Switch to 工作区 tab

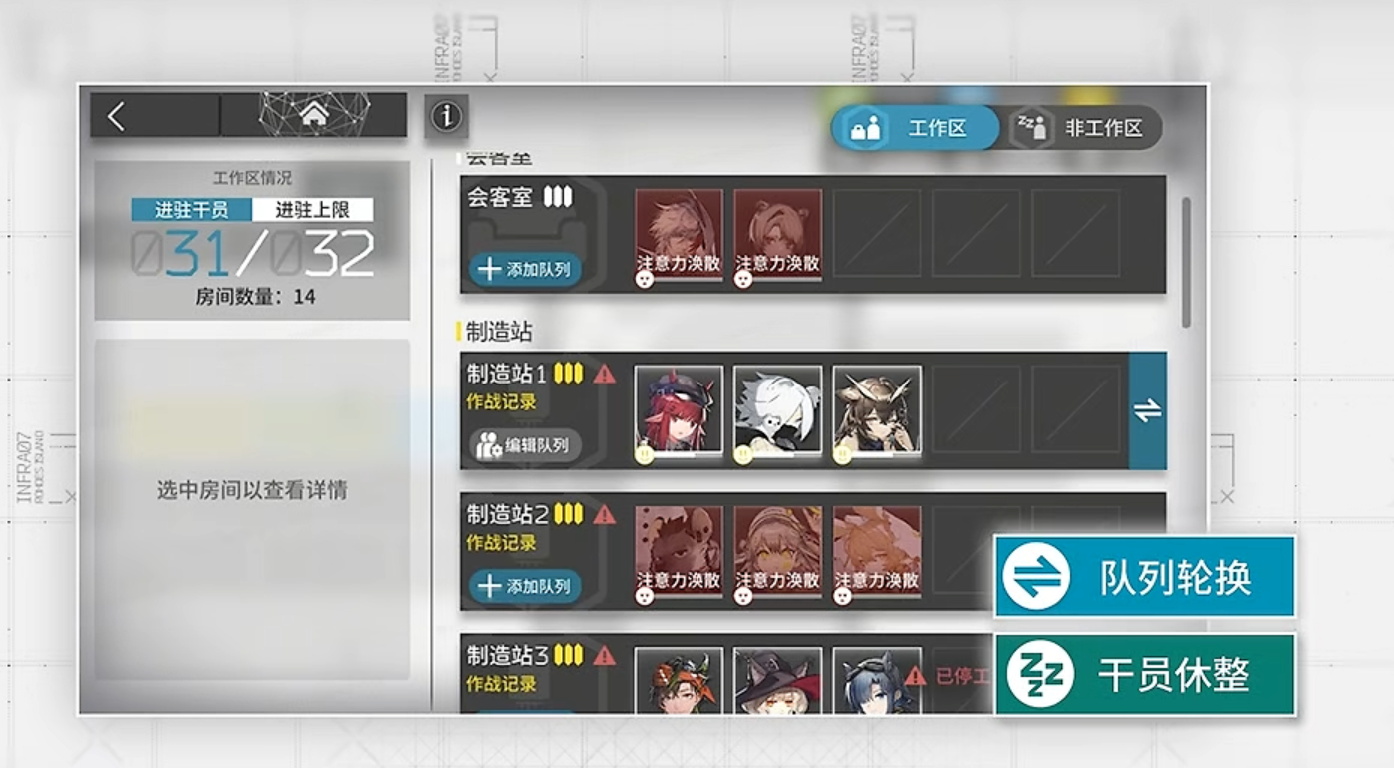(x=915, y=128)
